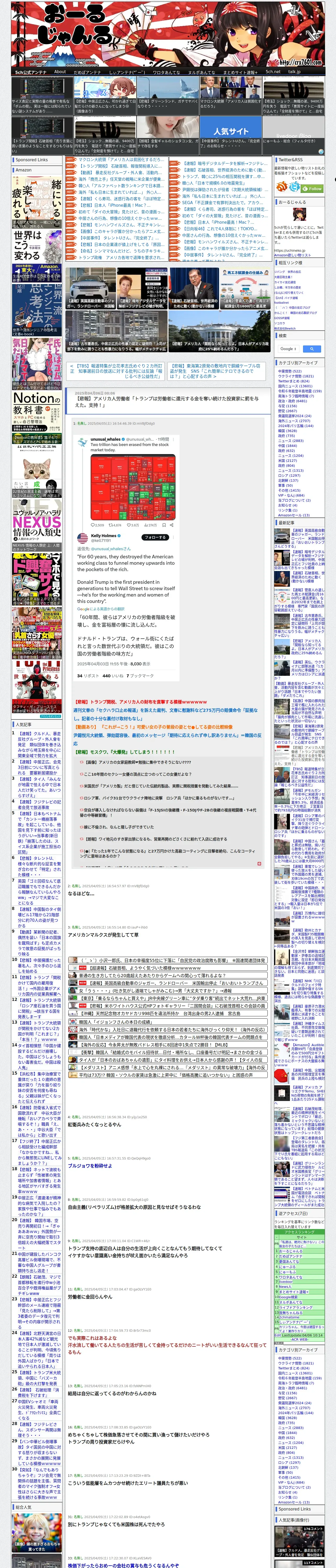
Task: Open About in the navigation bar
Action: pyautogui.click(x=60, y=72)
